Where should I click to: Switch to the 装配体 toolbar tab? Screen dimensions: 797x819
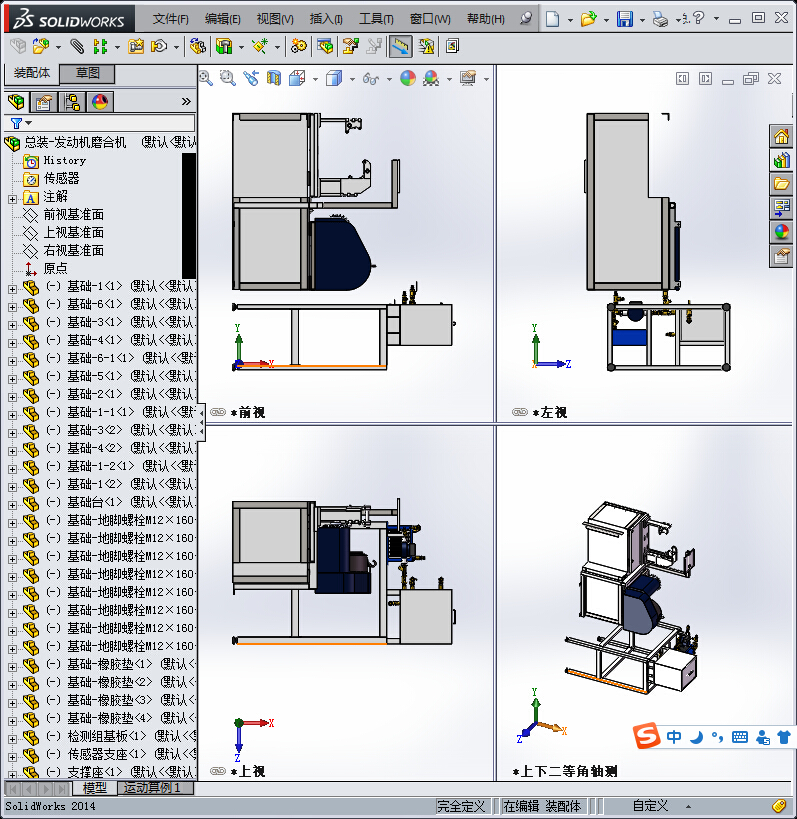click(32, 73)
